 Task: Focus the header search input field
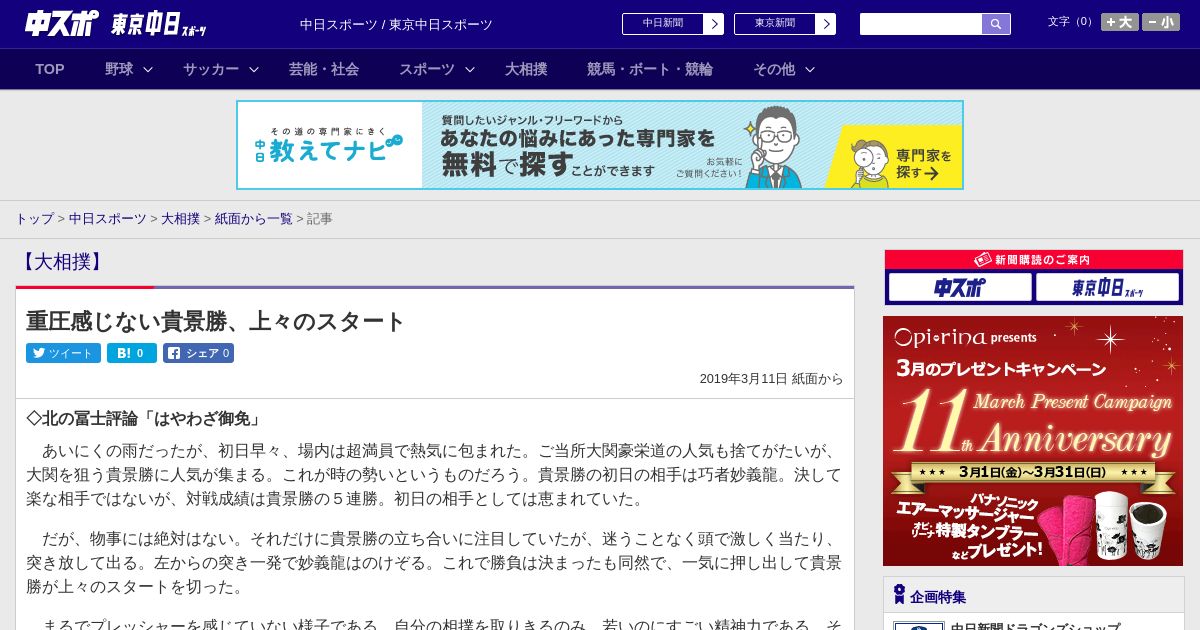(921, 24)
